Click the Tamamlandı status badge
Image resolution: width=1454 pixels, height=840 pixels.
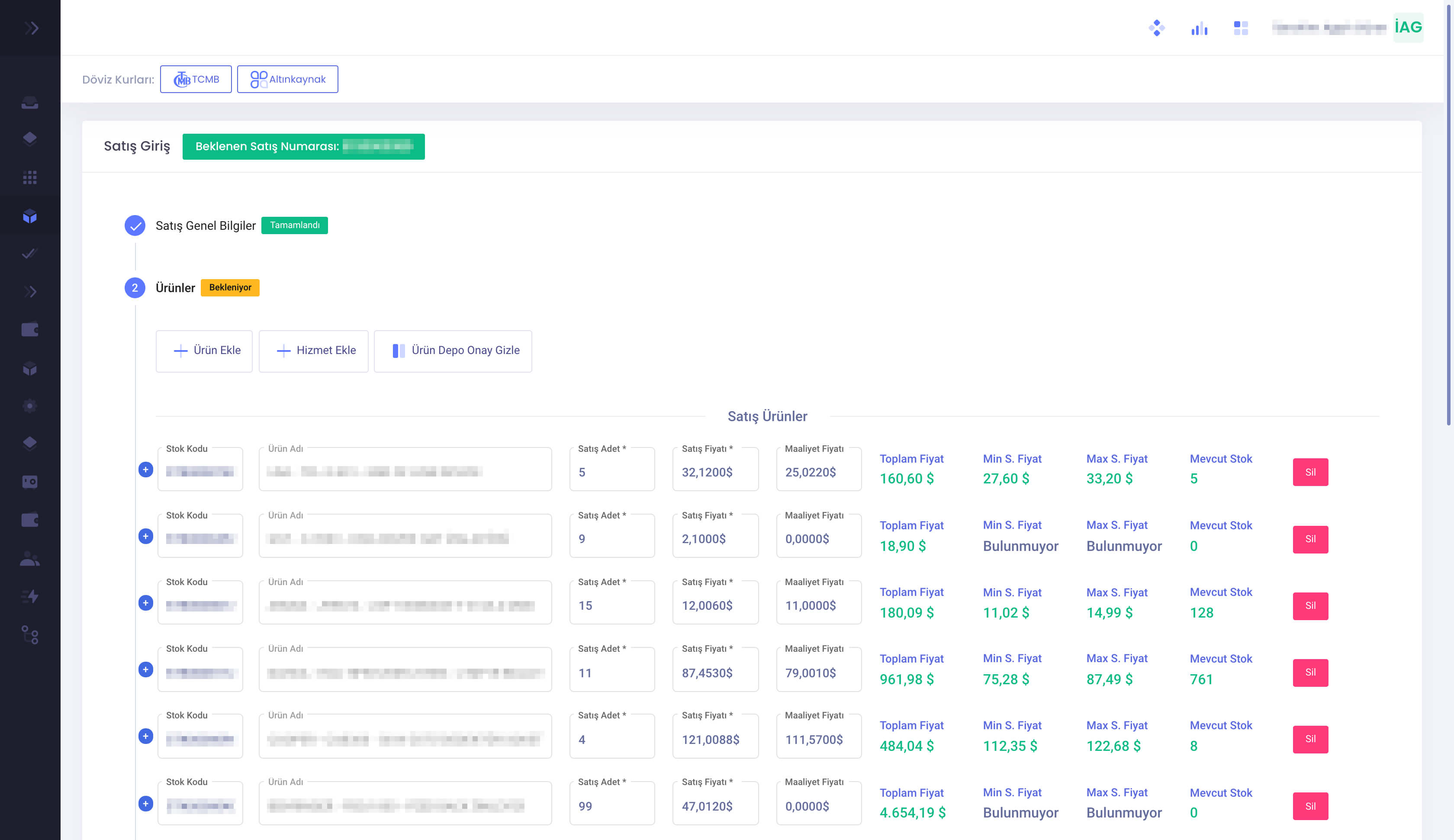coord(295,225)
